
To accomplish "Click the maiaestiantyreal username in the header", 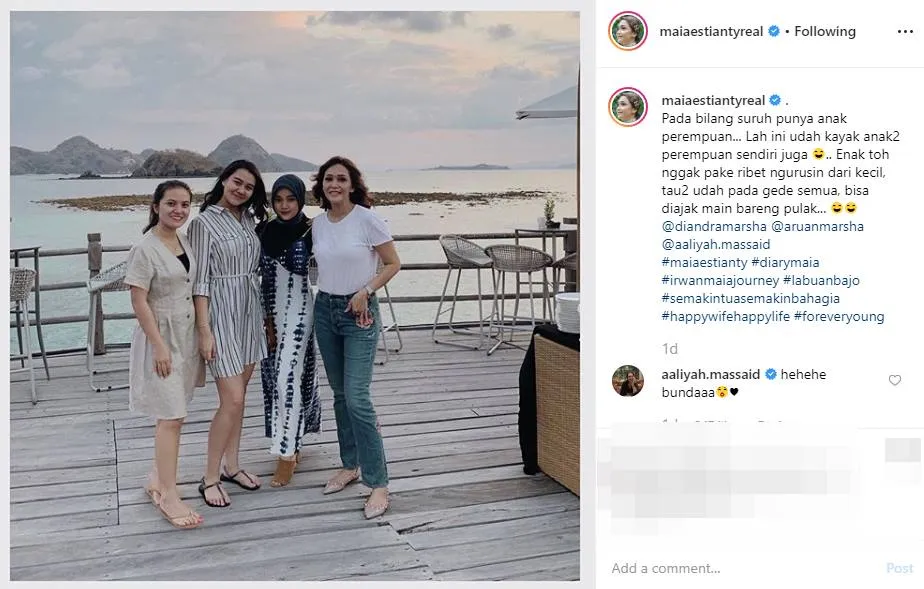I will pyautogui.click(x=711, y=31).
